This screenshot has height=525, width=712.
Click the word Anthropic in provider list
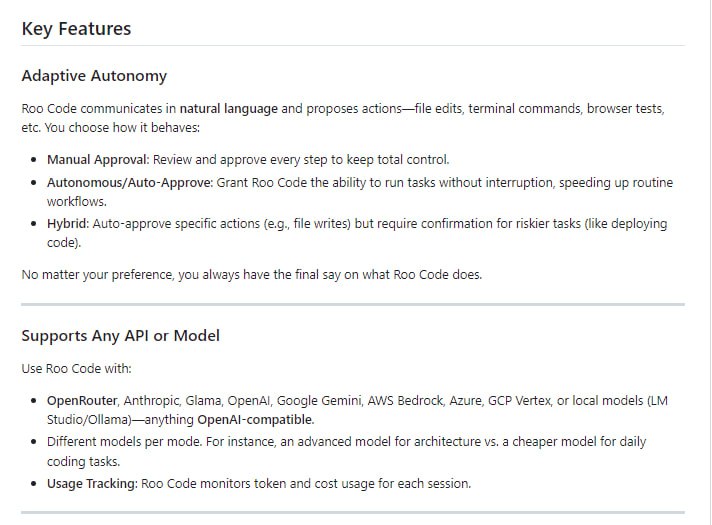click(x=155, y=400)
